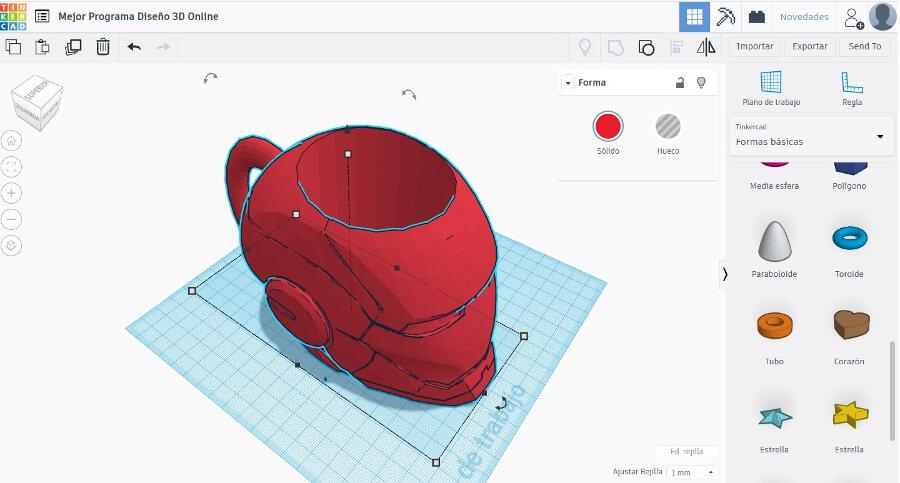900x483 pixels.
Task: Zoom in with the plus icon
Action: click(12, 193)
